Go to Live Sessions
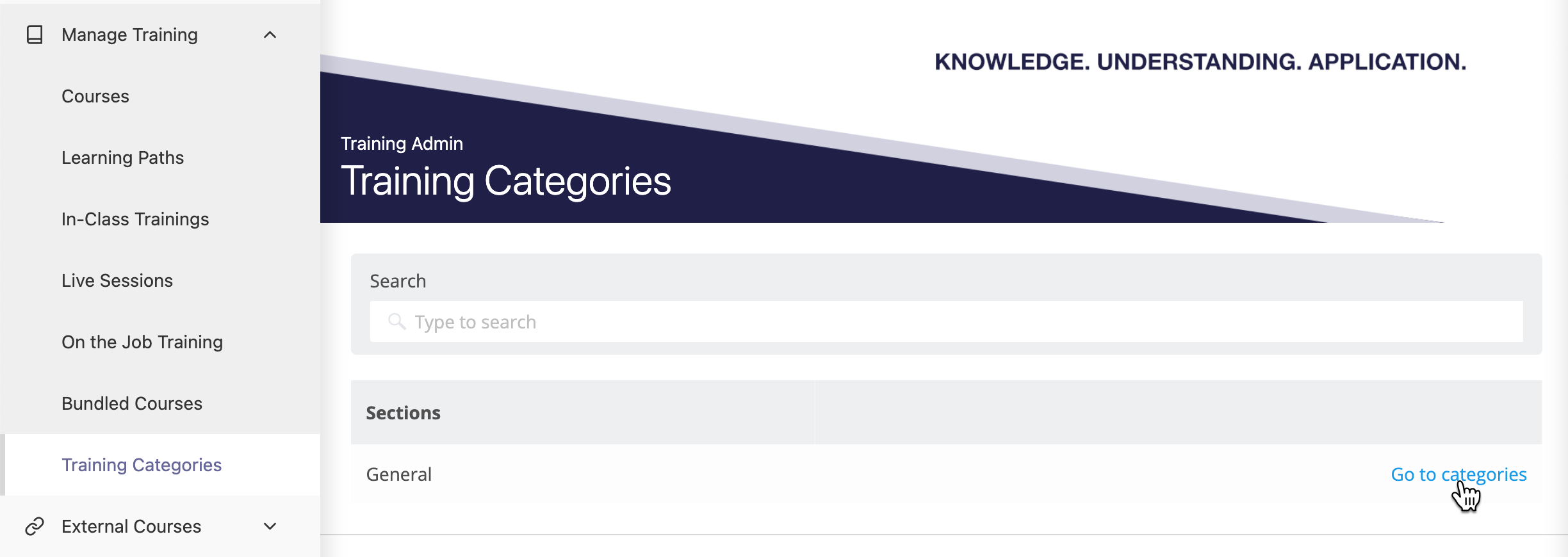This screenshot has height=557, width=1568. coord(117,280)
